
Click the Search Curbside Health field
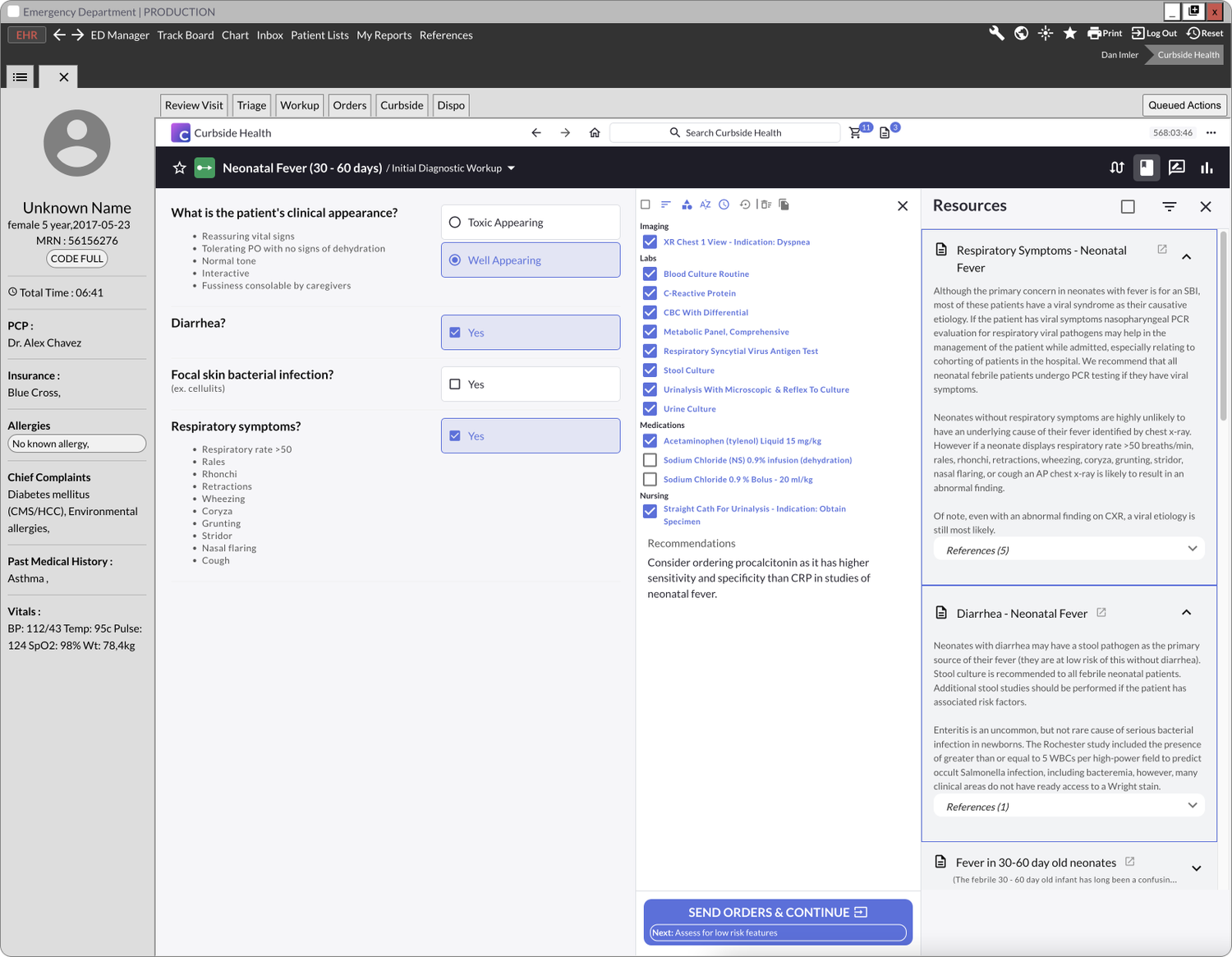pos(725,133)
